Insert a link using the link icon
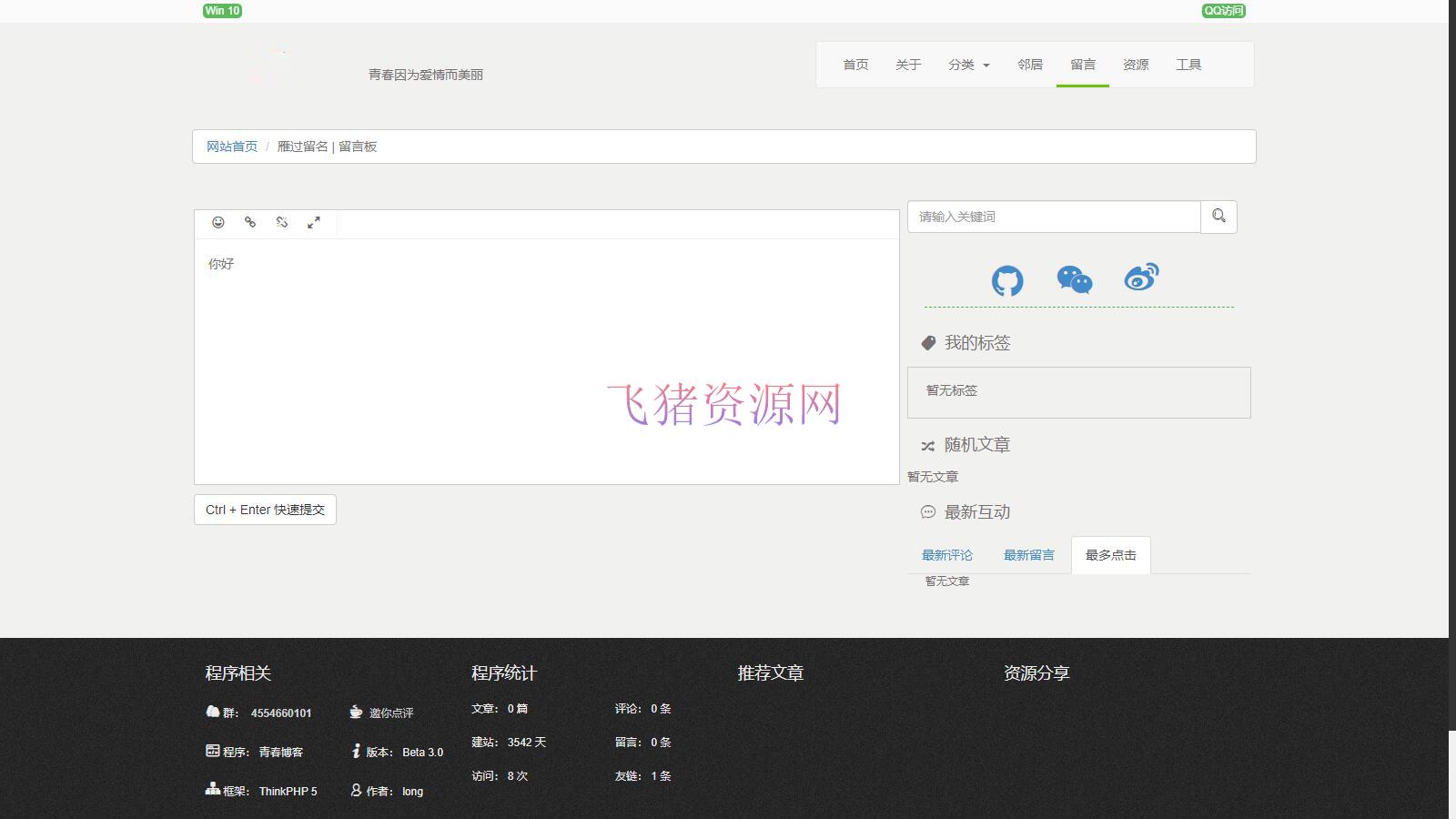Viewport: 1456px width, 819px height. point(250,222)
